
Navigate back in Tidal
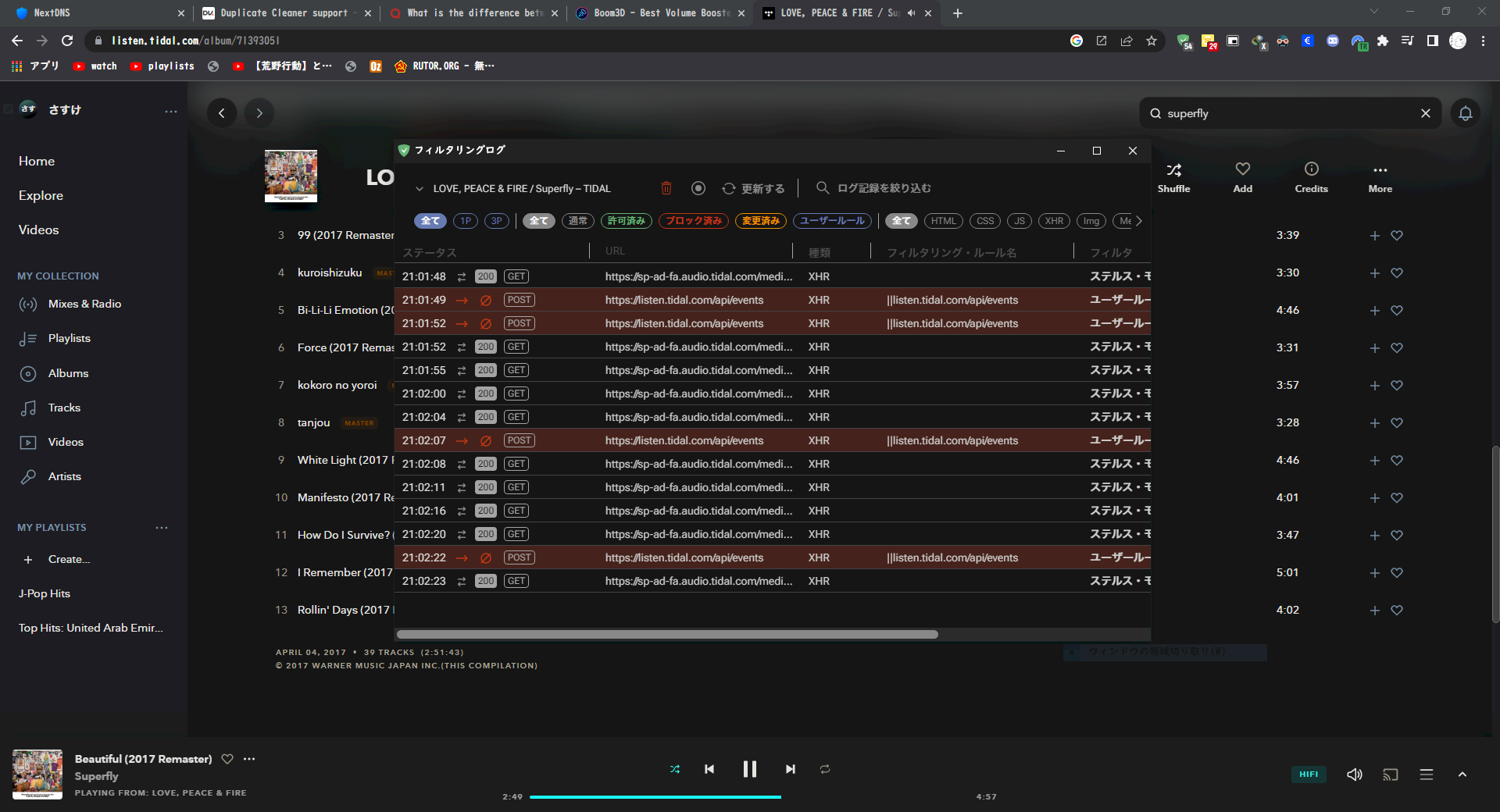222,113
